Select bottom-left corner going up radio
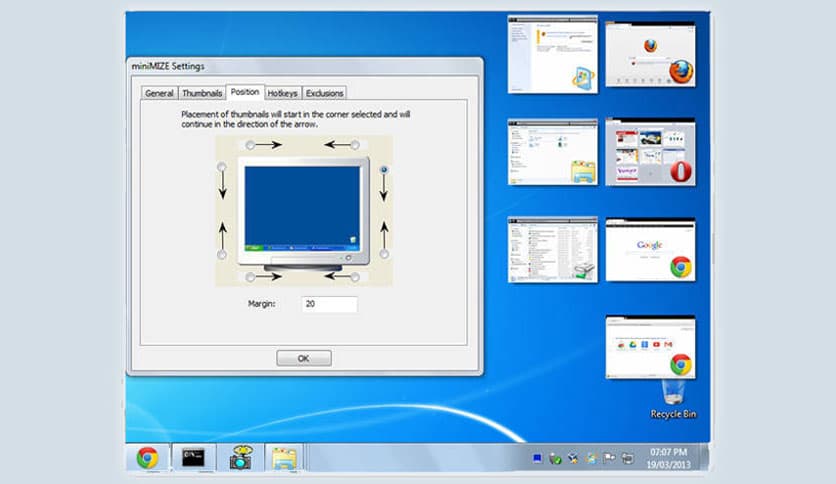 tap(222, 254)
